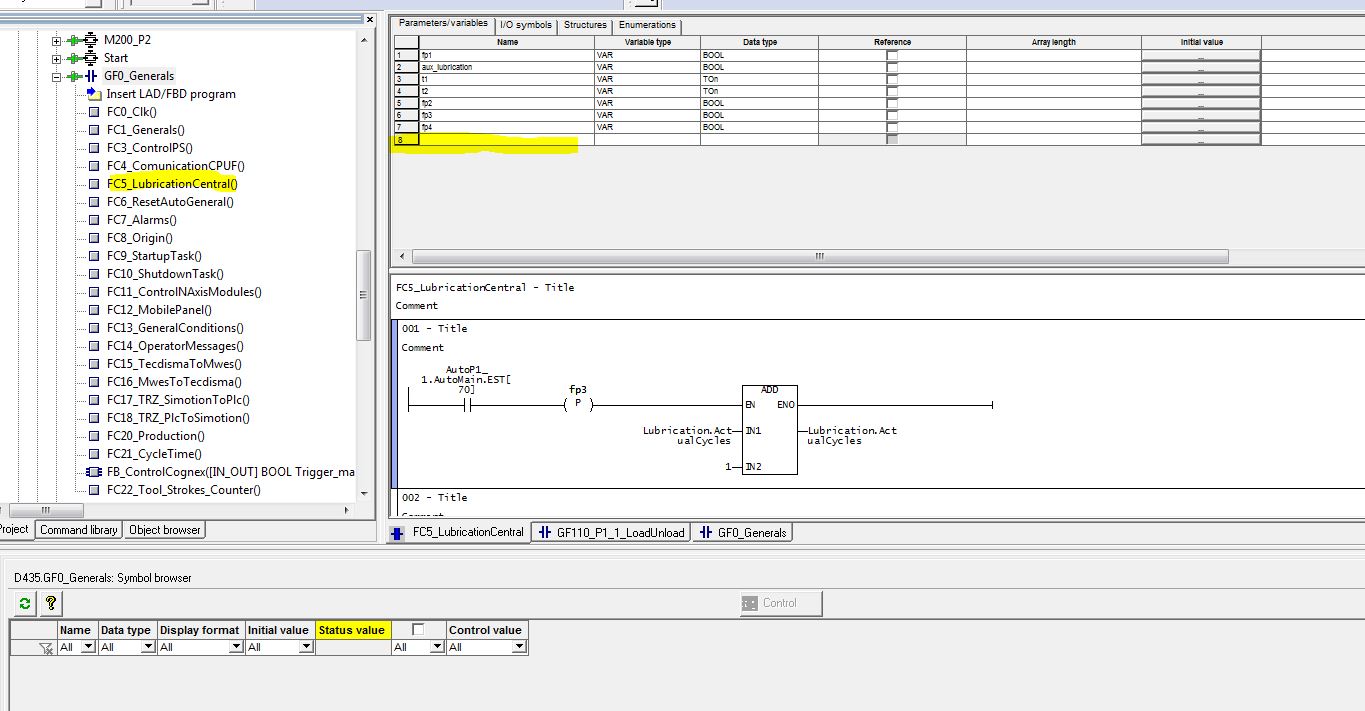Viewport: 1365px width, 711px height.
Task: Click the M200_P2 motion chart icon
Action: pos(91,40)
